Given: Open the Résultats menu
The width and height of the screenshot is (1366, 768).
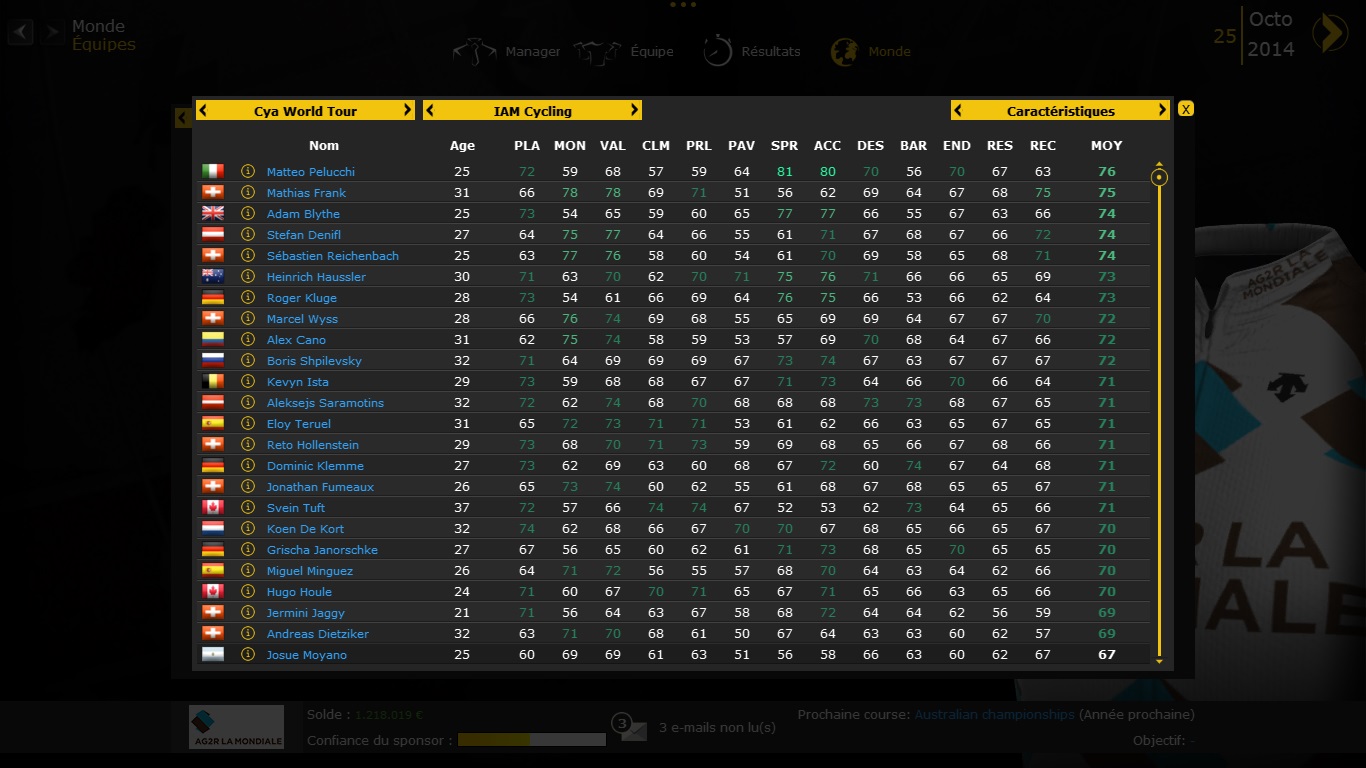Looking at the screenshot, I should (x=751, y=51).
